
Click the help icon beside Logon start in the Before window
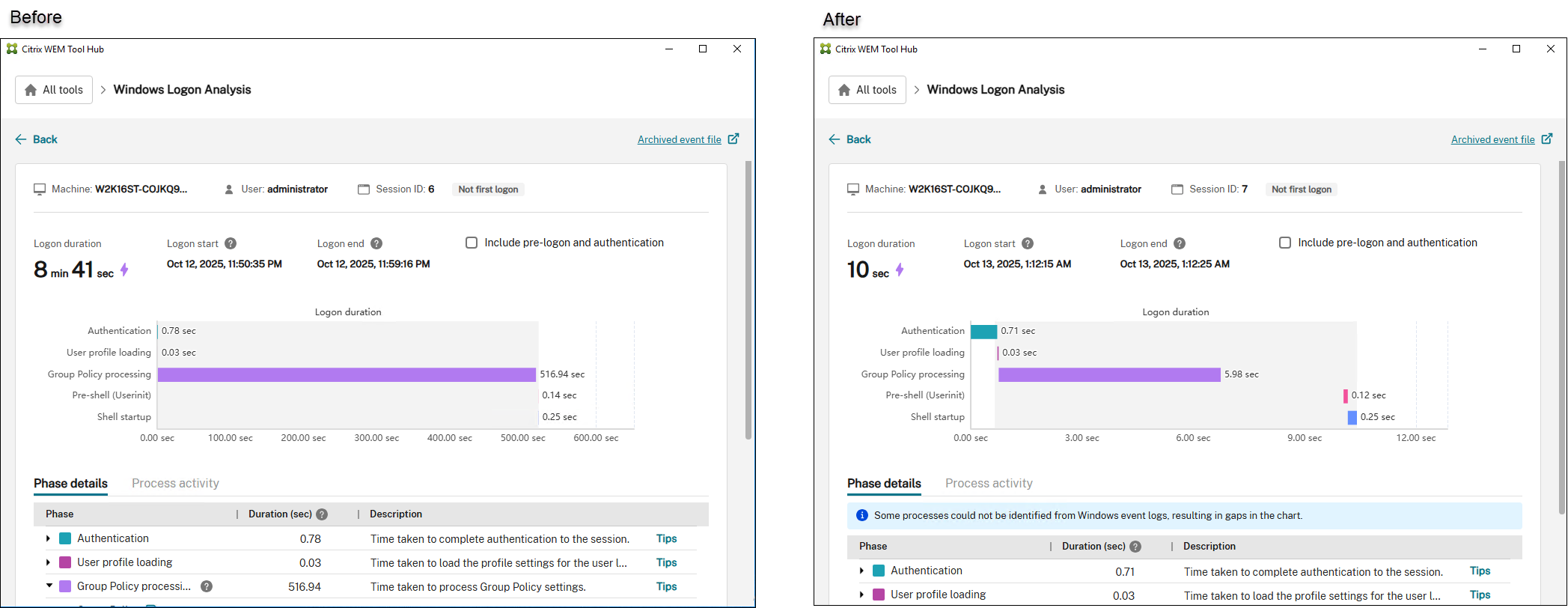231,243
